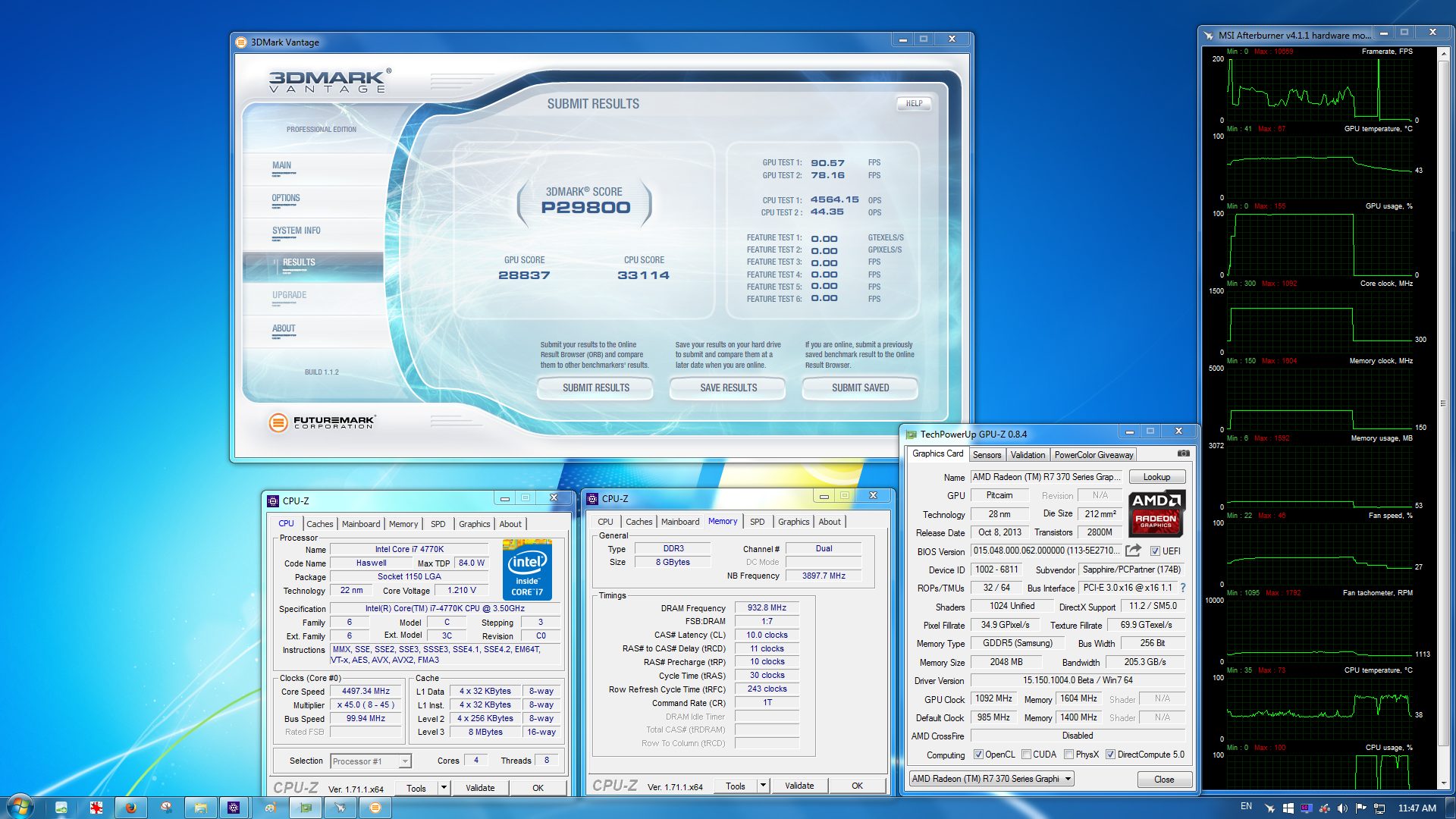Open Tools dropdown arrow in left CPU-Z window
Image resolution: width=1456 pixels, height=819 pixels.
[x=444, y=788]
